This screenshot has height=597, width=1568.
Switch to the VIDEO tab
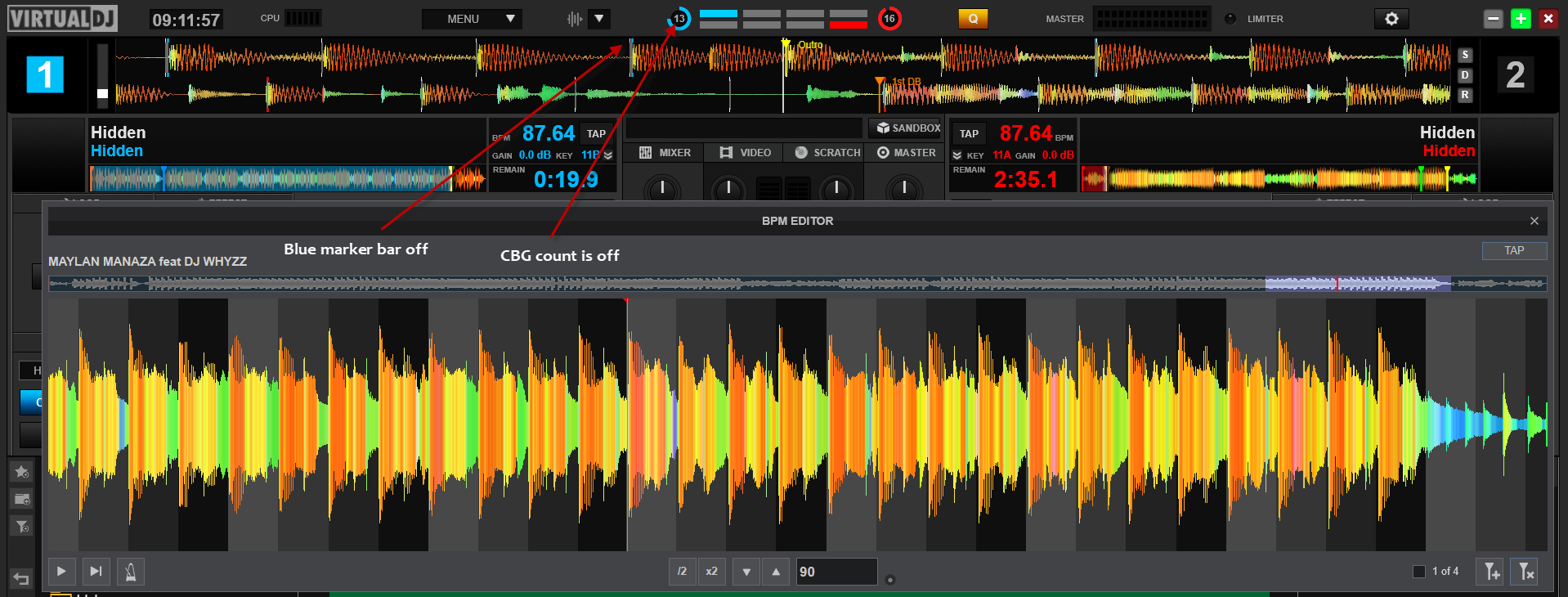click(x=744, y=153)
